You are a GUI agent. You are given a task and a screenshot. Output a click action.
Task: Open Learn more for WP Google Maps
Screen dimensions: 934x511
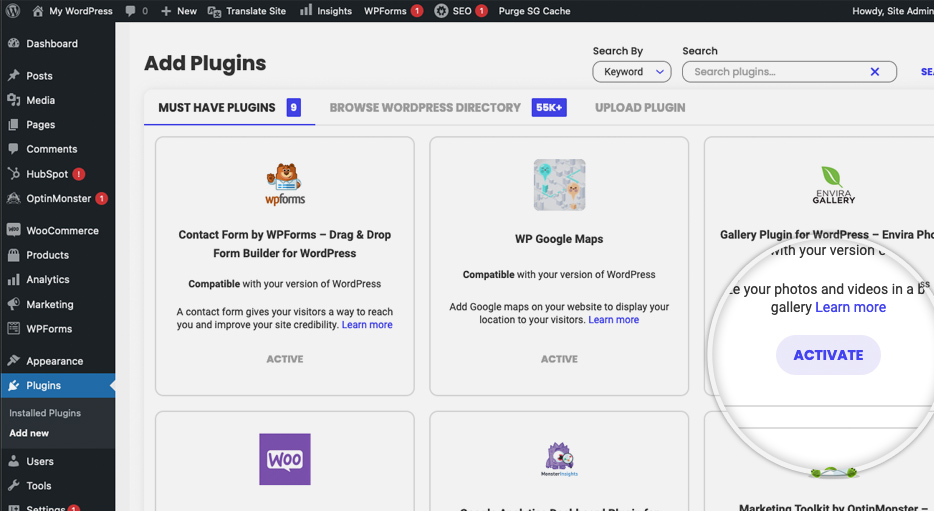point(614,320)
